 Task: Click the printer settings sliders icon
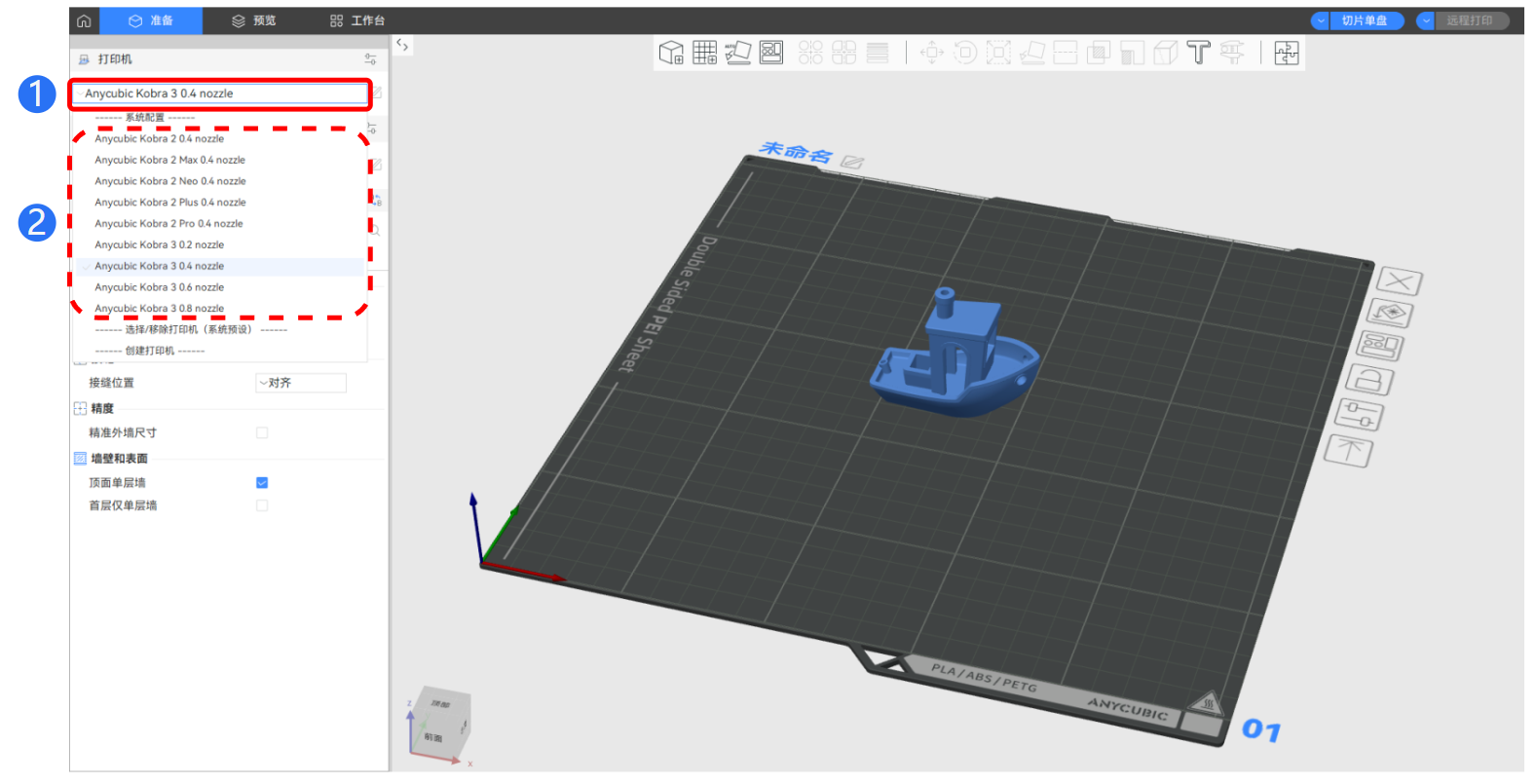pos(370,59)
